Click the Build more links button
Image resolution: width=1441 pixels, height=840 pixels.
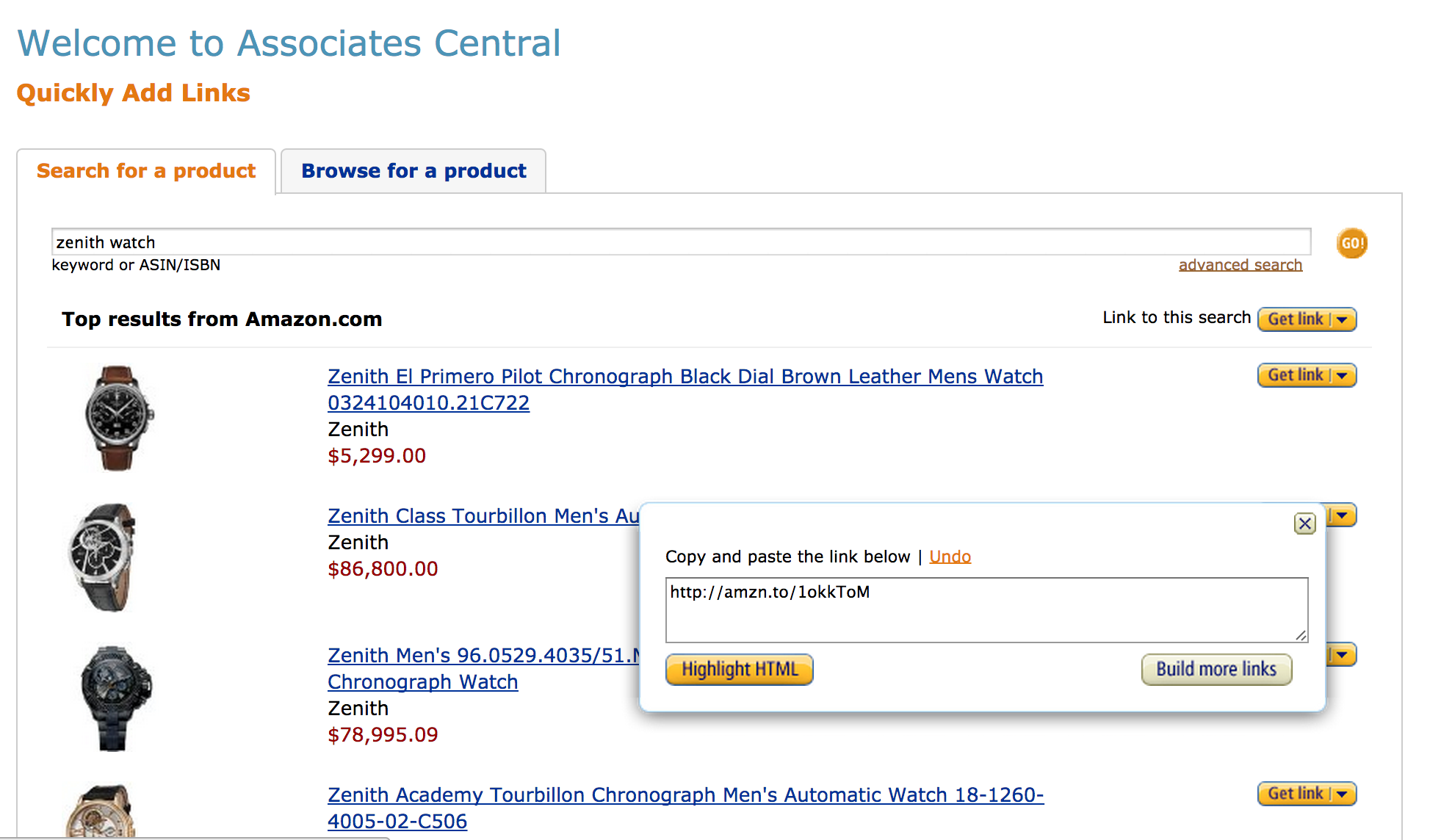(1216, 670)
